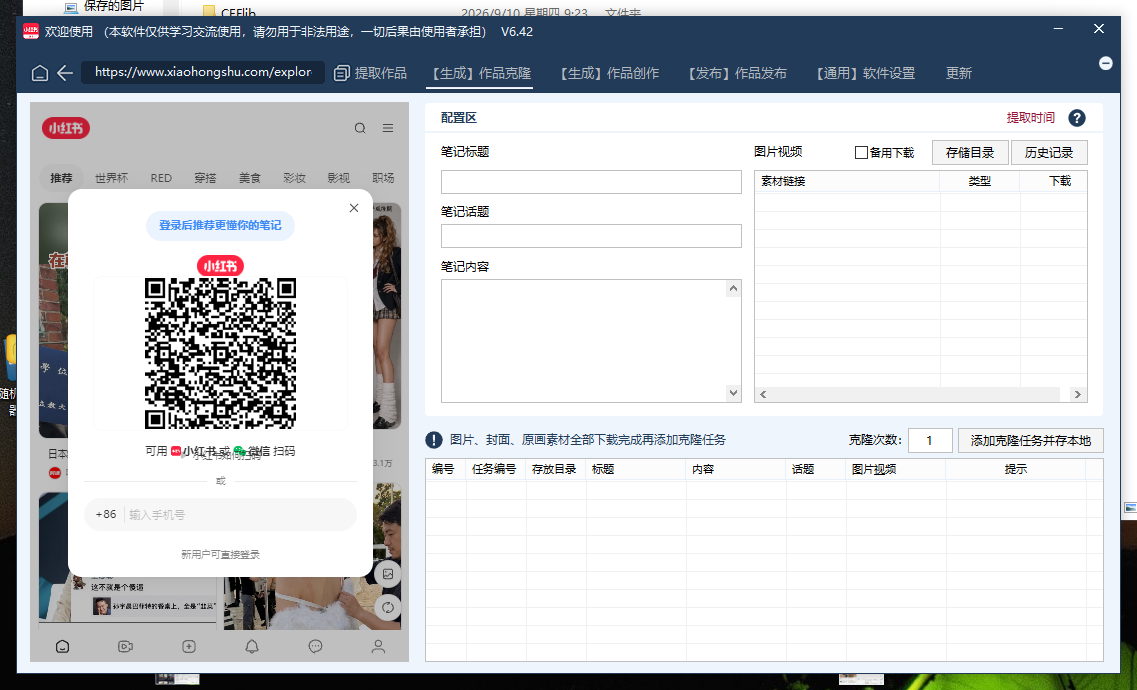Screen dimensions: 1137x690
Task: Click the 小红书 logo in page header
Action: [x=66, y=128]
